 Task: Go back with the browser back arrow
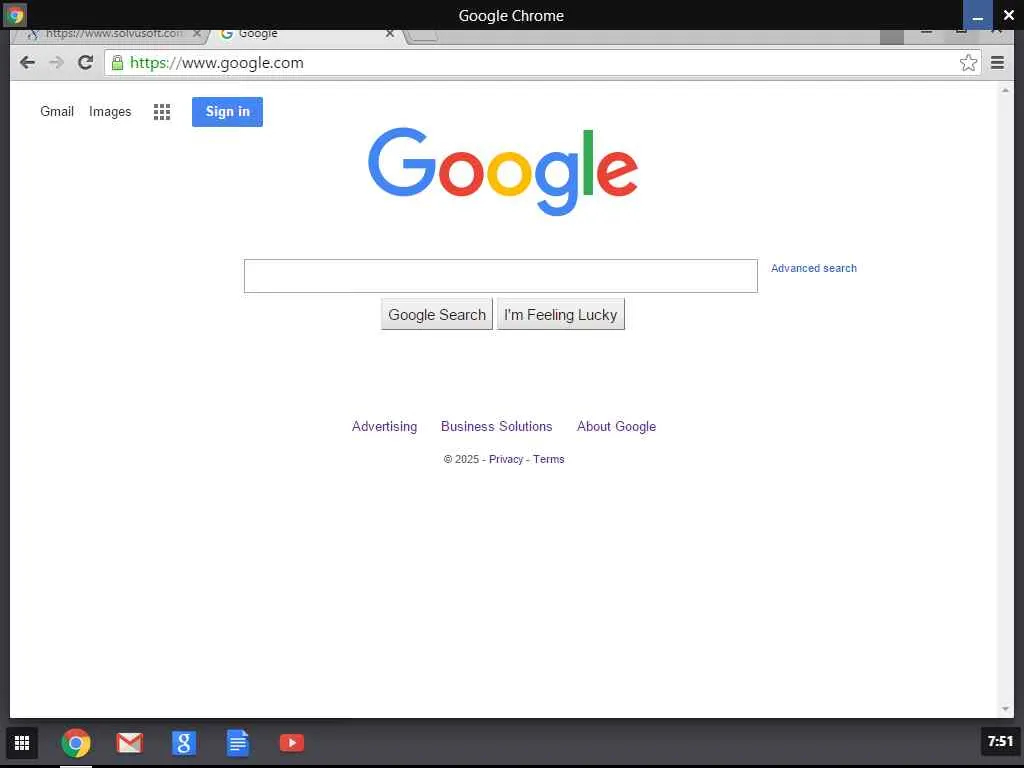(x=27, y=63)
